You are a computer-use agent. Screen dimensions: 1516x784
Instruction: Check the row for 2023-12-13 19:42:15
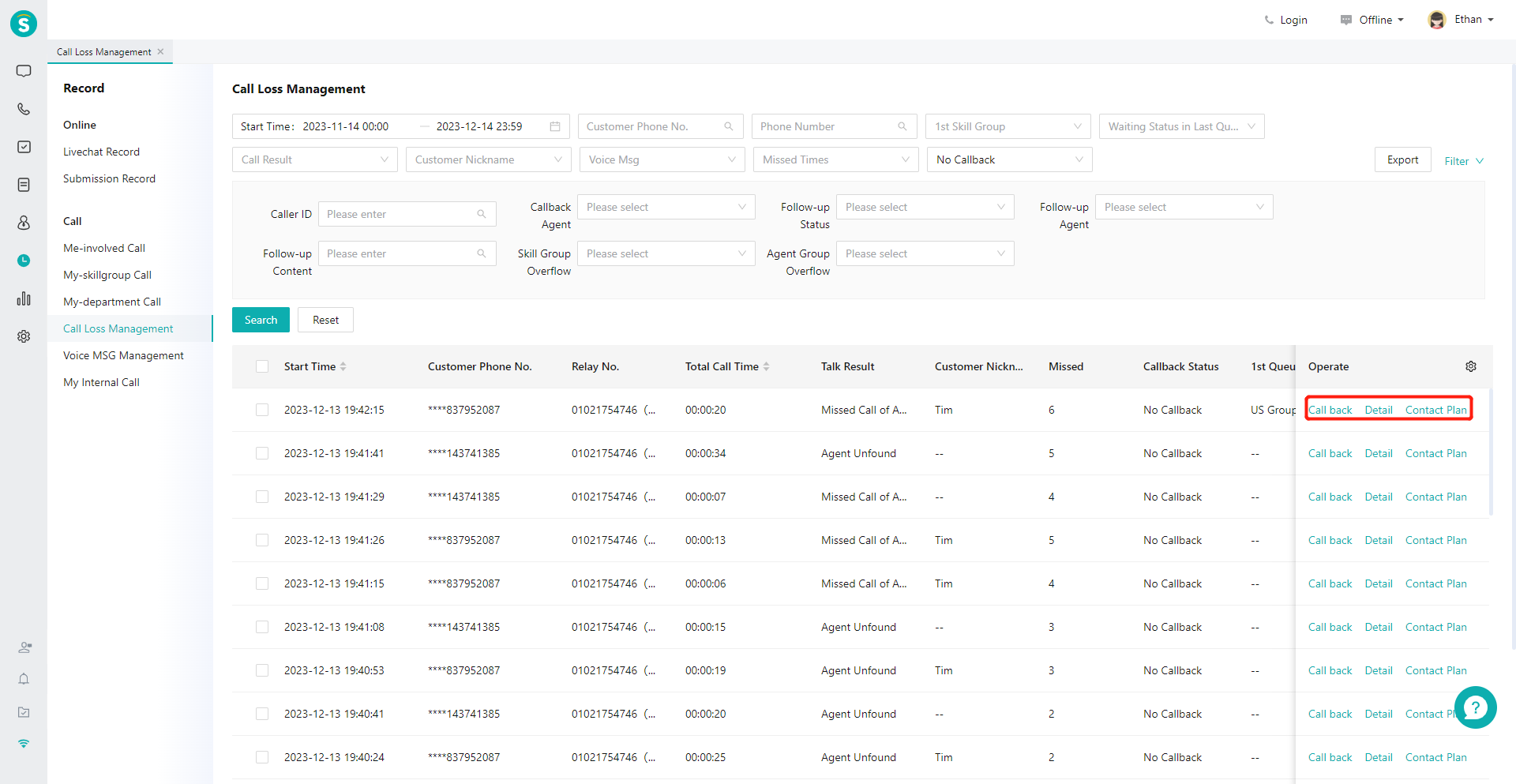[262, 410]
